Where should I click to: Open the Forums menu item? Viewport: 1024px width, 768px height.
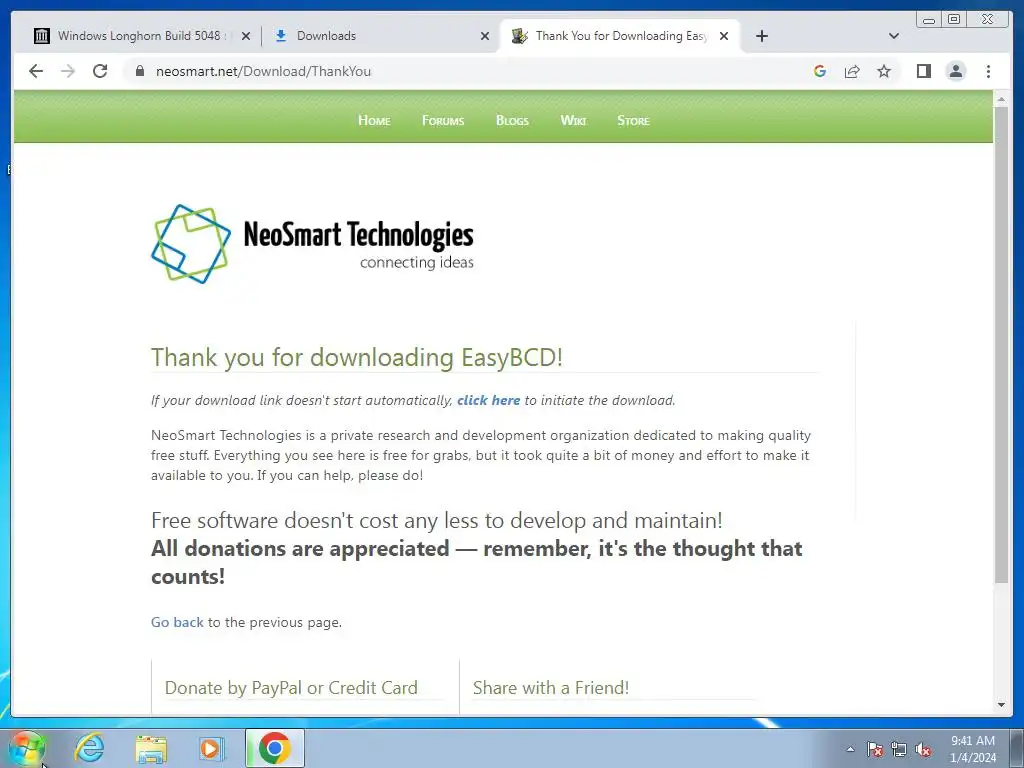[443, 120]
